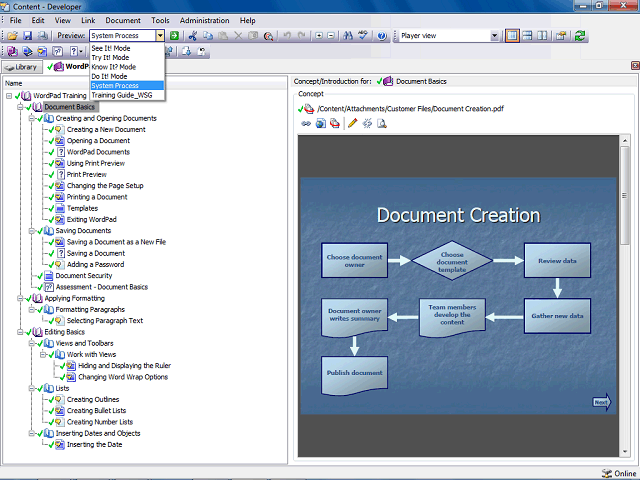Select the Using Print Preview topic
This screenshot has width=640, height=480.
click(x=96, y=163)
